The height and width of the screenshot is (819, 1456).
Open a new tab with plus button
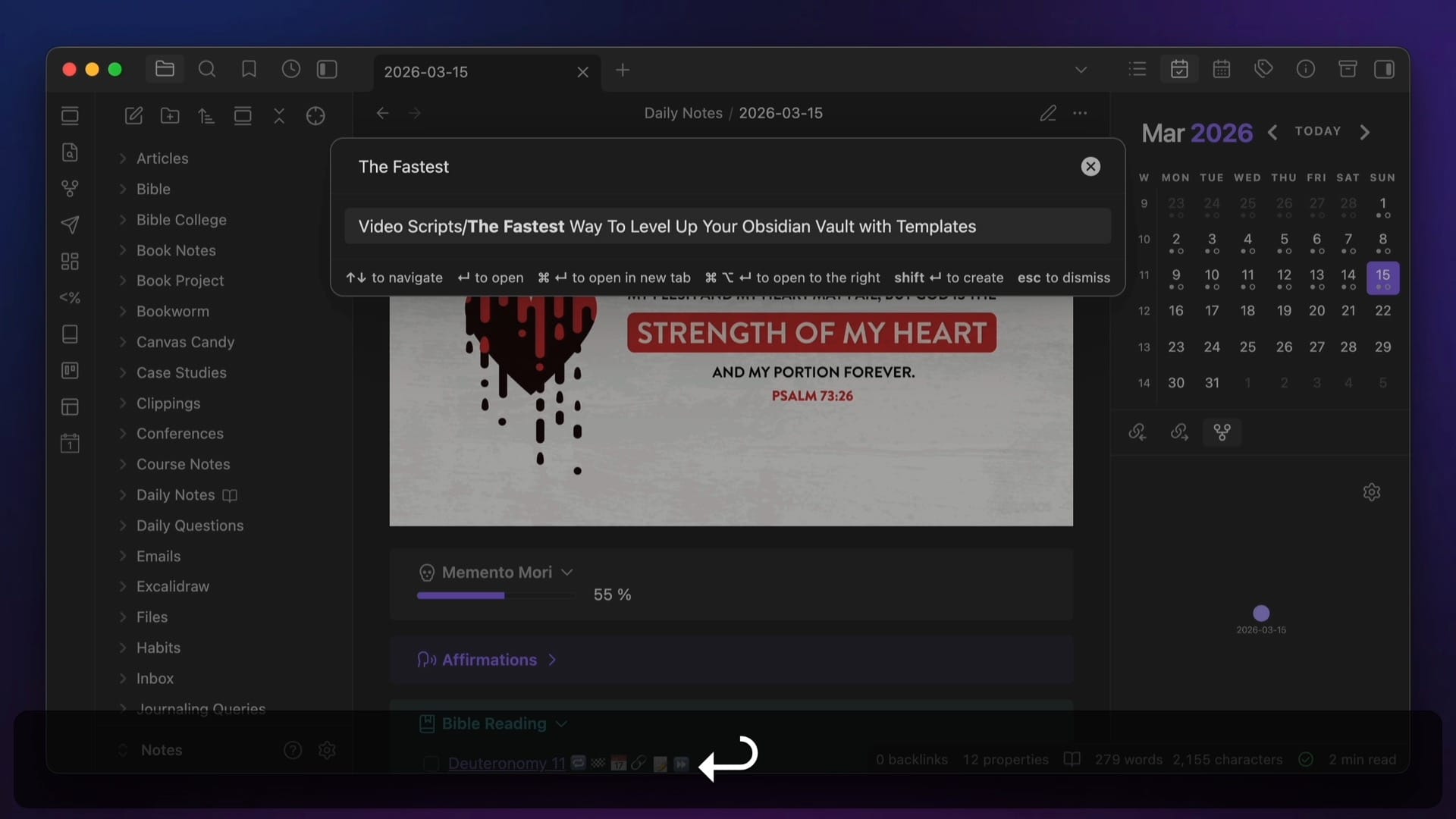coord(623,71)
